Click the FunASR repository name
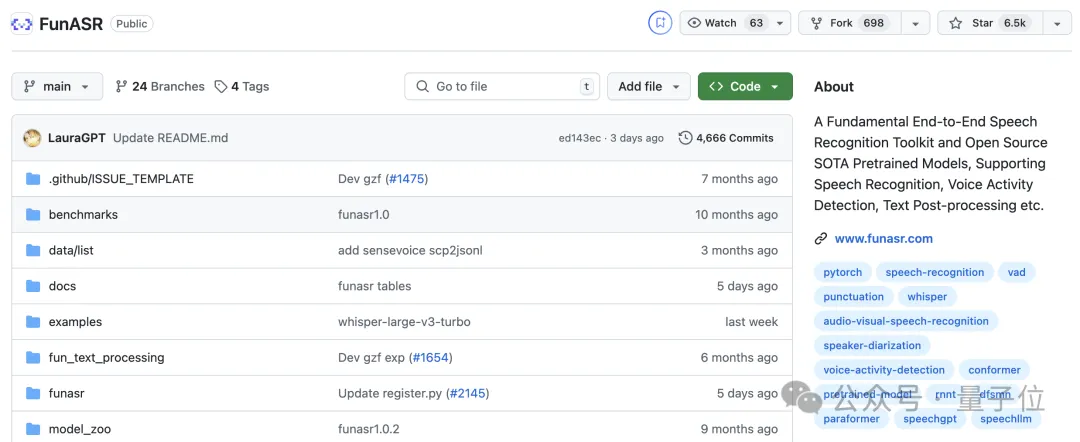 [x=71, y=24]
